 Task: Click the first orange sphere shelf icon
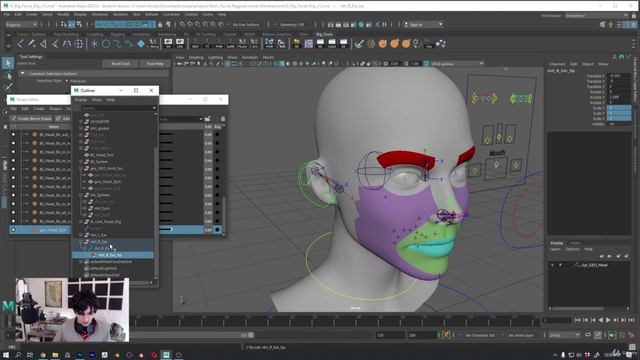(382, 44)
